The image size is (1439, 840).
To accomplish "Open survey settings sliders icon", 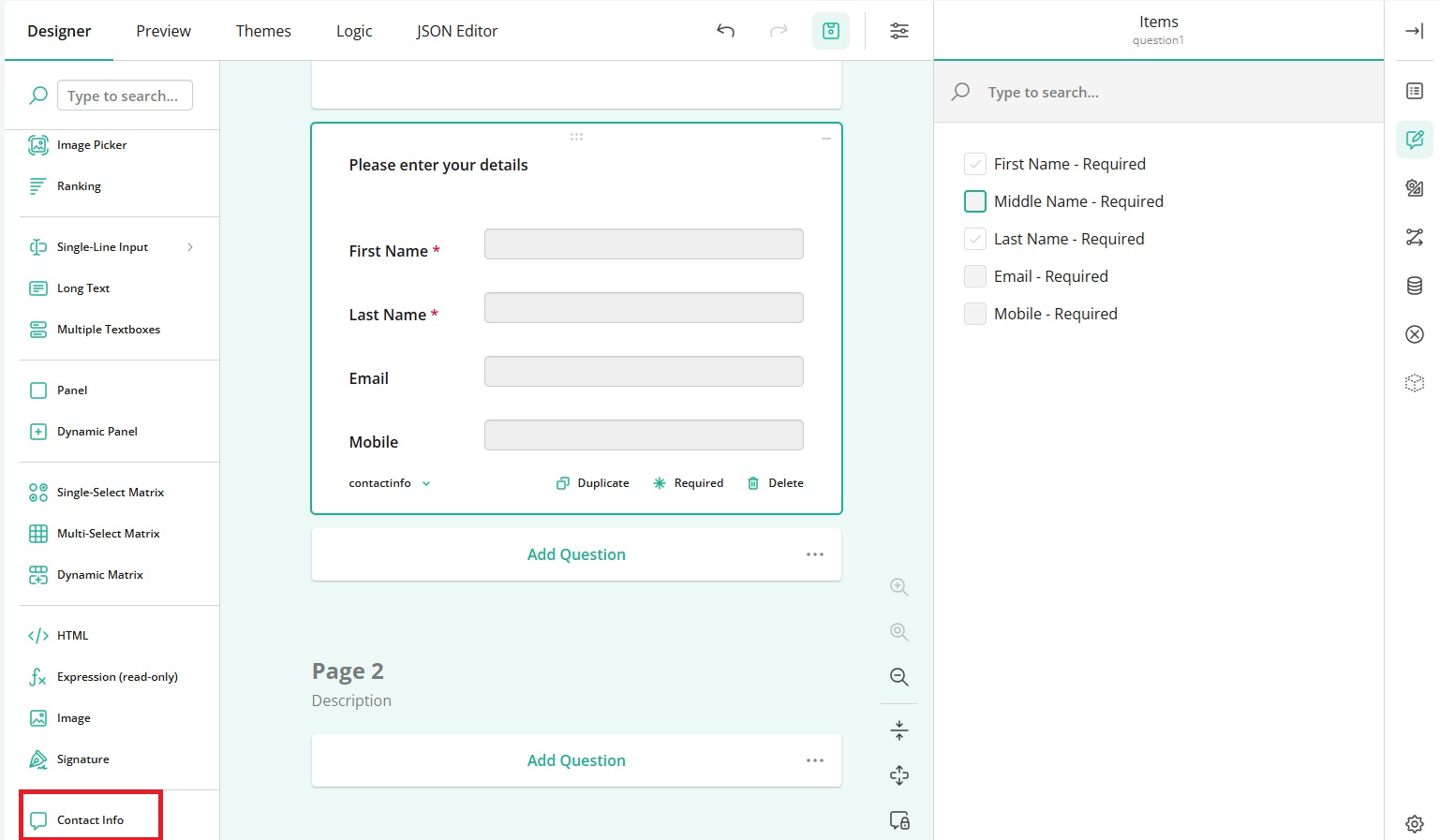I will pos(899,31).
